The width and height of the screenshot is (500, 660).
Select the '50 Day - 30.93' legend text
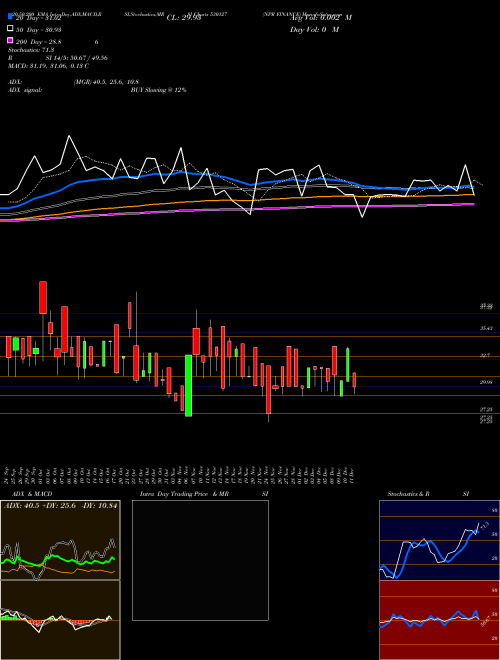coord(39,29)
